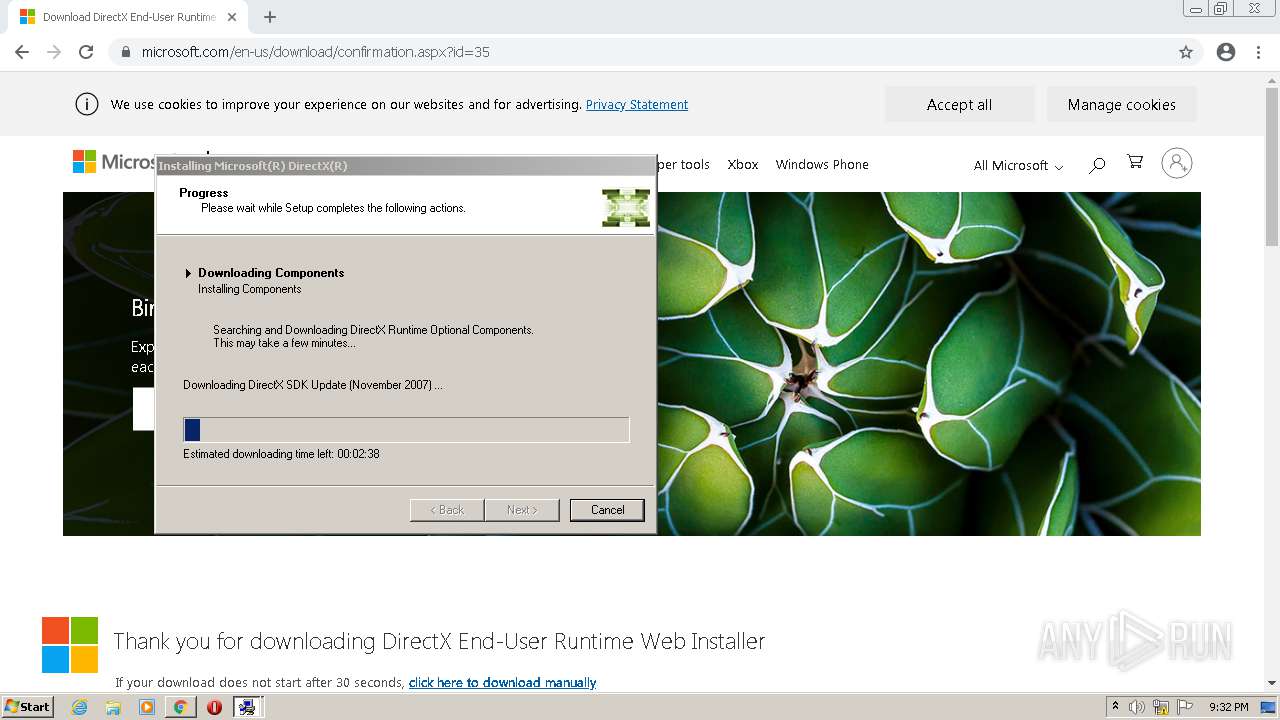Click the 'Installing Components' step text

(249, 289)
